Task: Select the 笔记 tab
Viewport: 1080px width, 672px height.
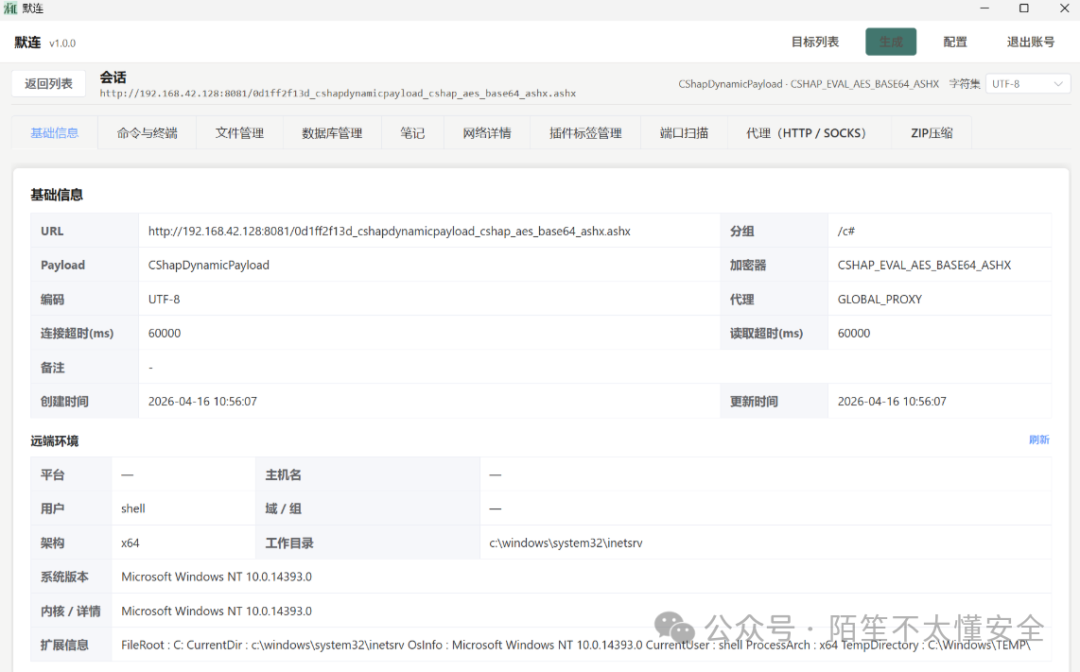Action: [x=413, y=133]
